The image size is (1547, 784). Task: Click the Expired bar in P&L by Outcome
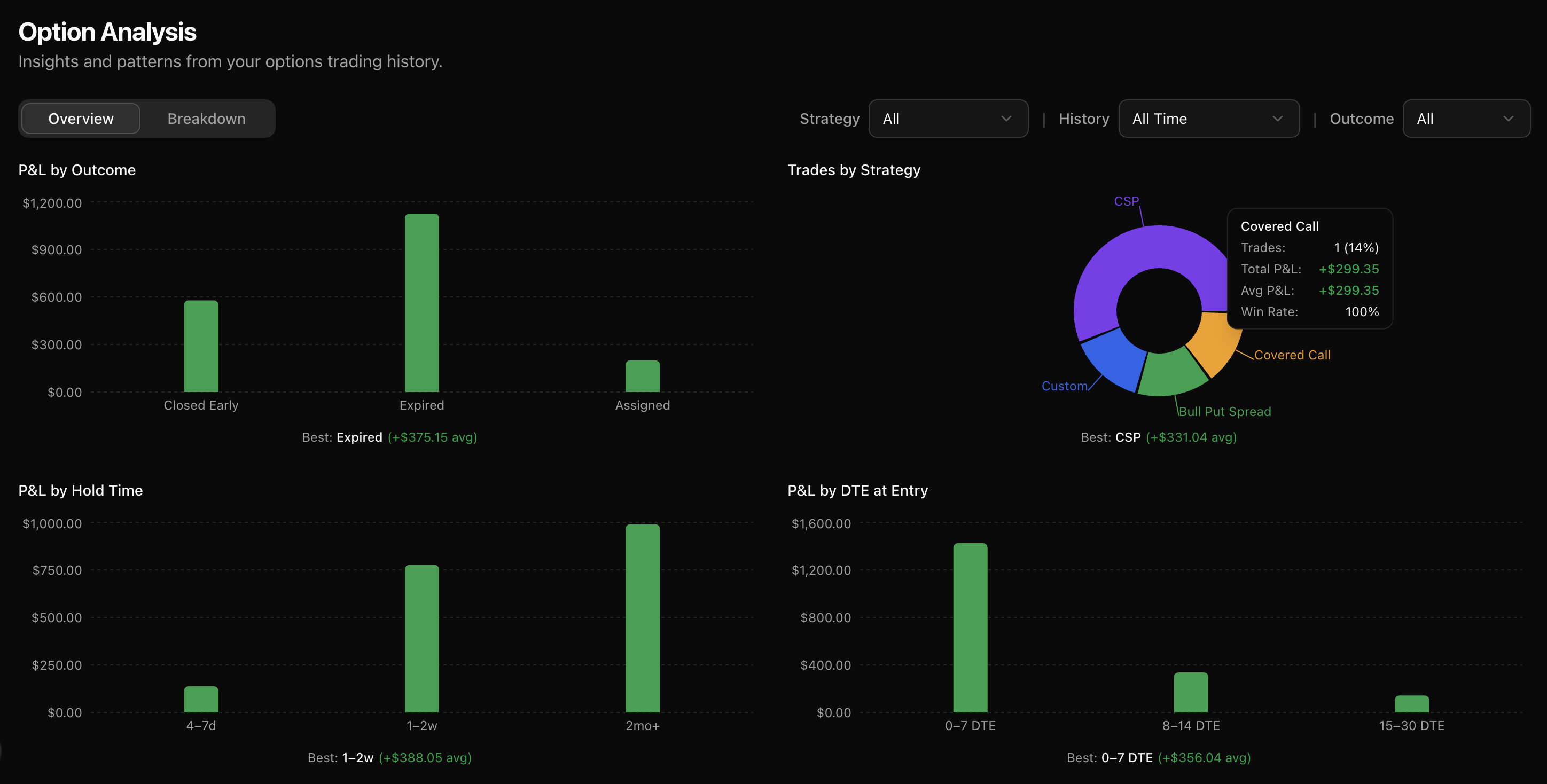(x=421, y=303)
